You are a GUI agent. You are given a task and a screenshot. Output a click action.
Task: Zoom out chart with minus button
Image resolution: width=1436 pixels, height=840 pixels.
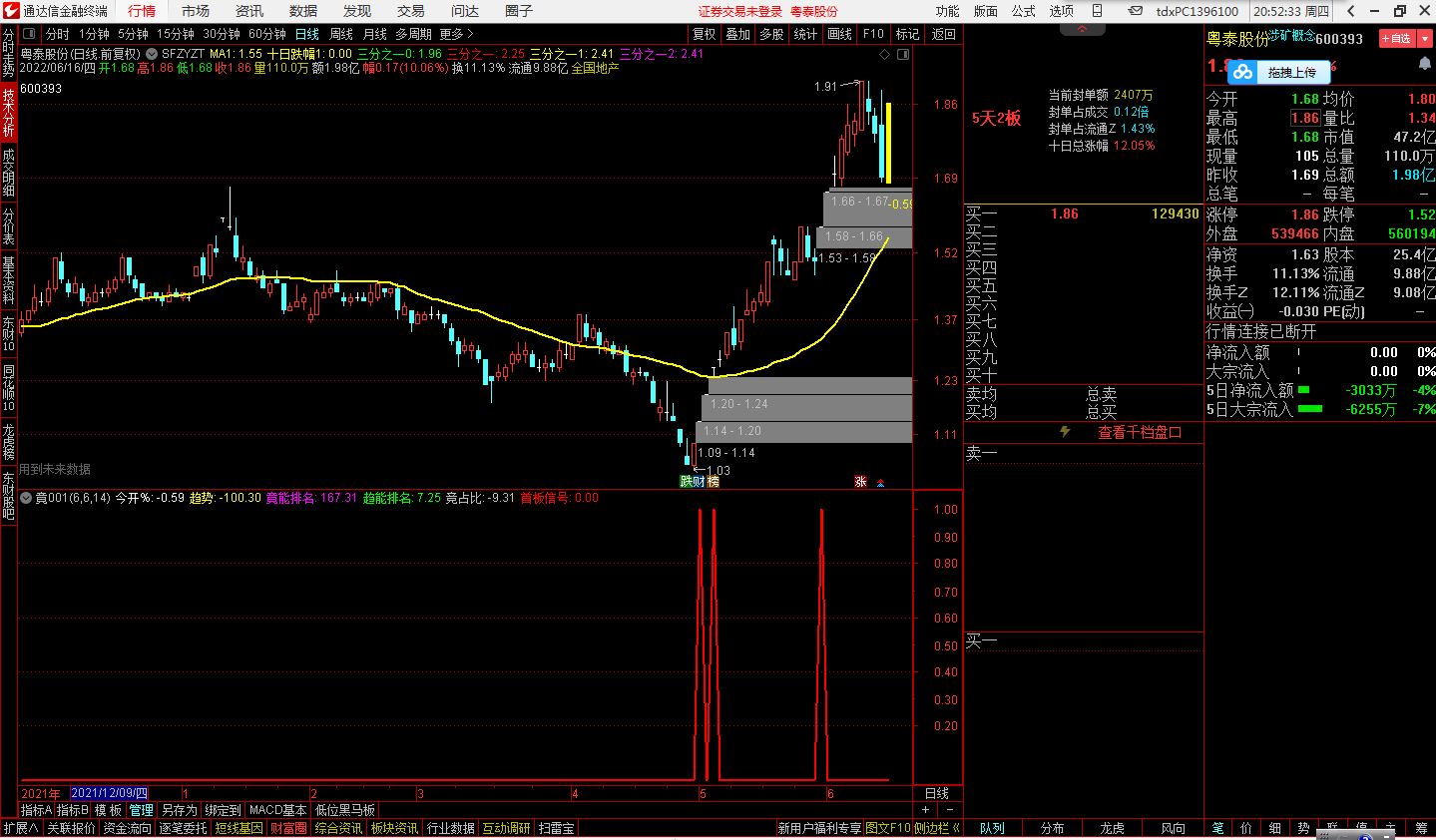(x=950, y=810)
